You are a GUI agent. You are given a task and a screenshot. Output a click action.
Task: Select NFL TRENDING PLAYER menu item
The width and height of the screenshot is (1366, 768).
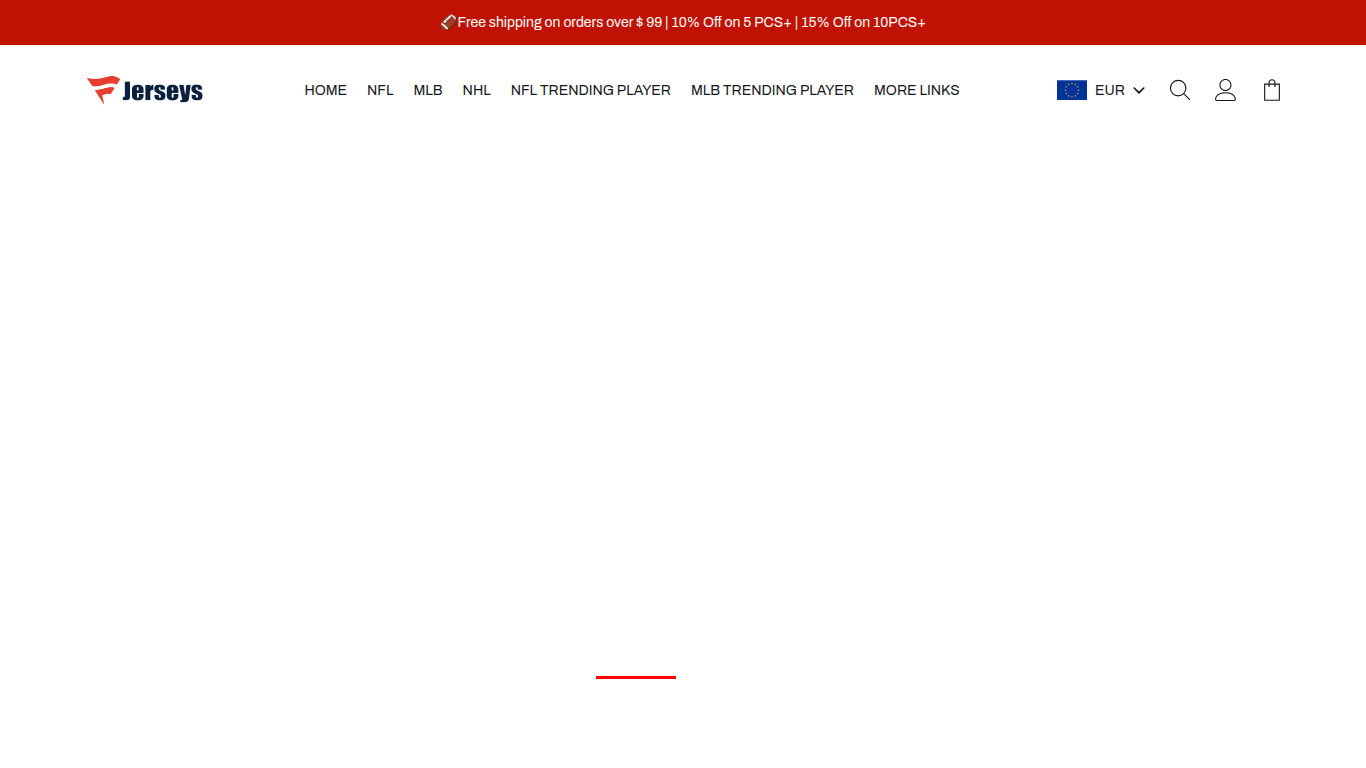[591, 90]
